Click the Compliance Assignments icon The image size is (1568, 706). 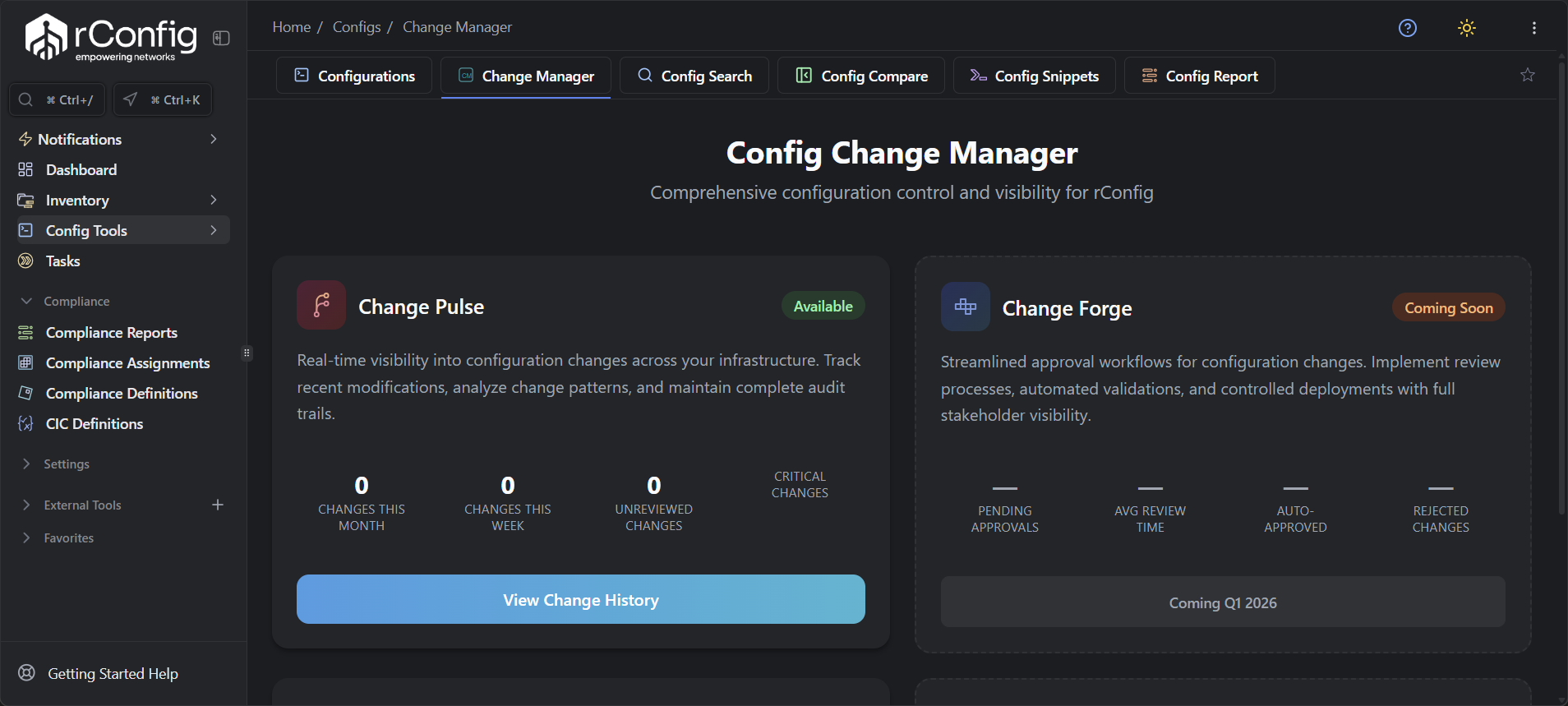tap(25, 362)
